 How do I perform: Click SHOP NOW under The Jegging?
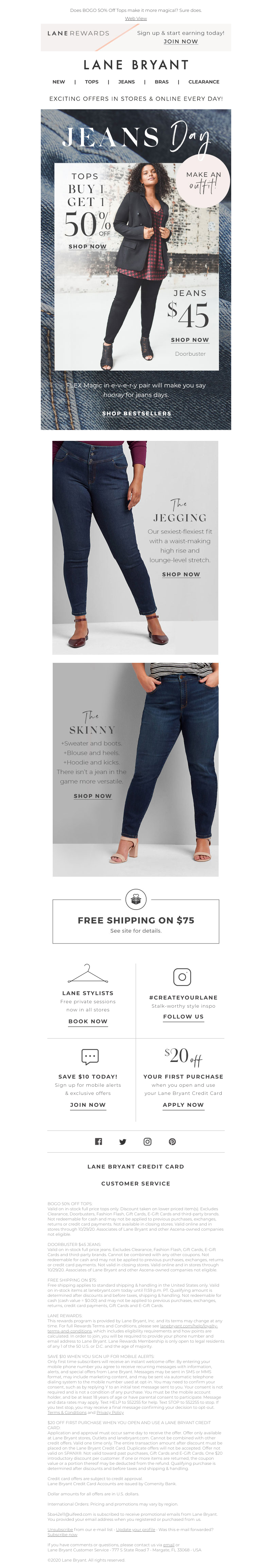coord(181,574)
